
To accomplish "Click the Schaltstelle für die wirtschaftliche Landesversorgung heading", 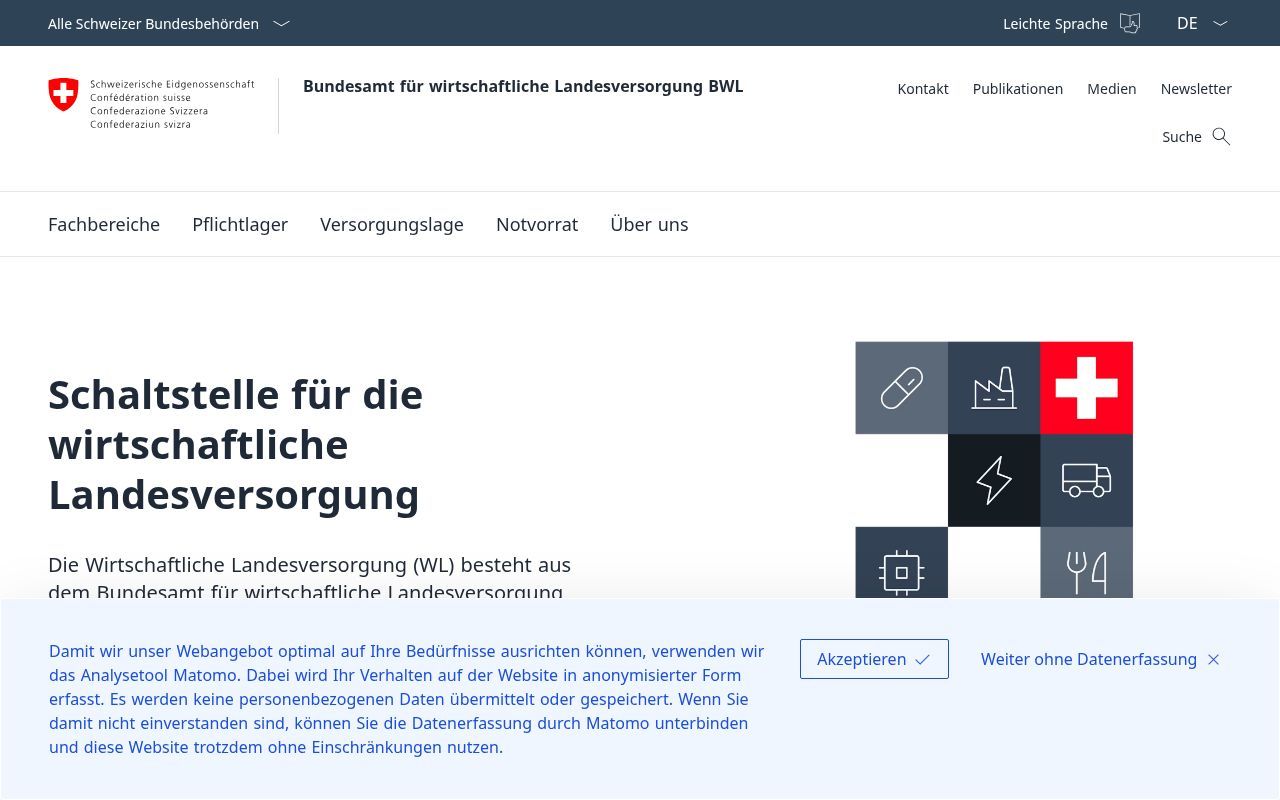I will [236, 445].
